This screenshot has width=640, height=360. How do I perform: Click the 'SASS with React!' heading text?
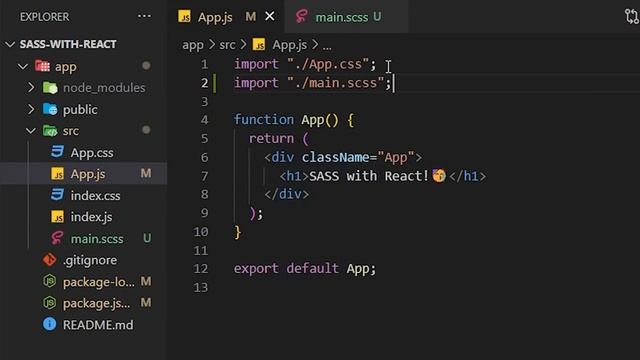coord(369,176)
